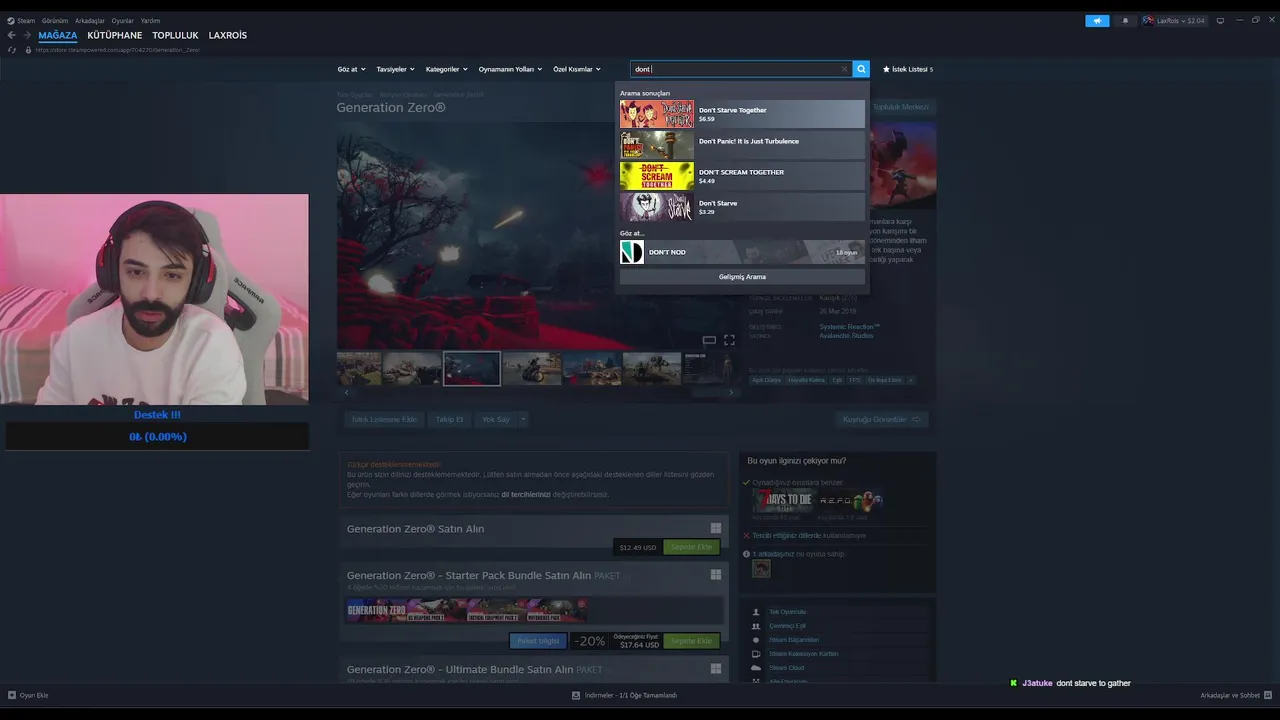Open the arrow next to Yok Say

click(522, 419)
